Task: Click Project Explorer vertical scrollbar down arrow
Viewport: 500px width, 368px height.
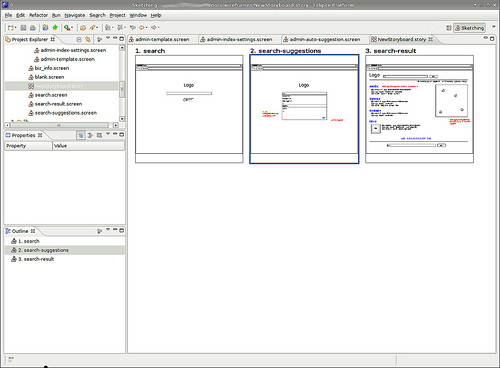Action: (x=122, y=119)
